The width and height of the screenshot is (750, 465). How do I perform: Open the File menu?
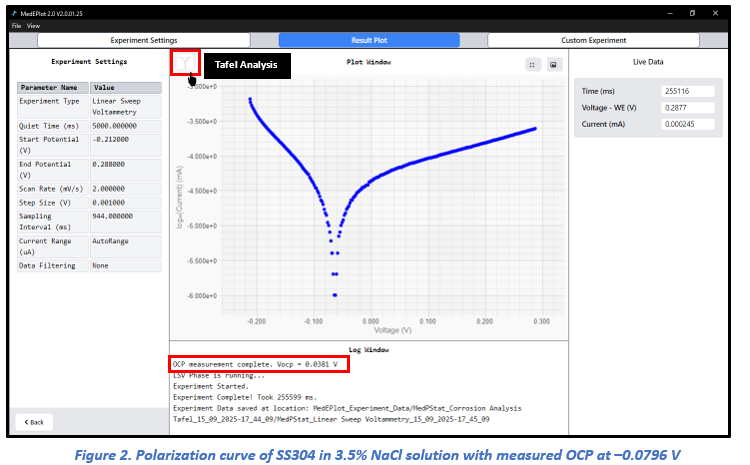16,25
